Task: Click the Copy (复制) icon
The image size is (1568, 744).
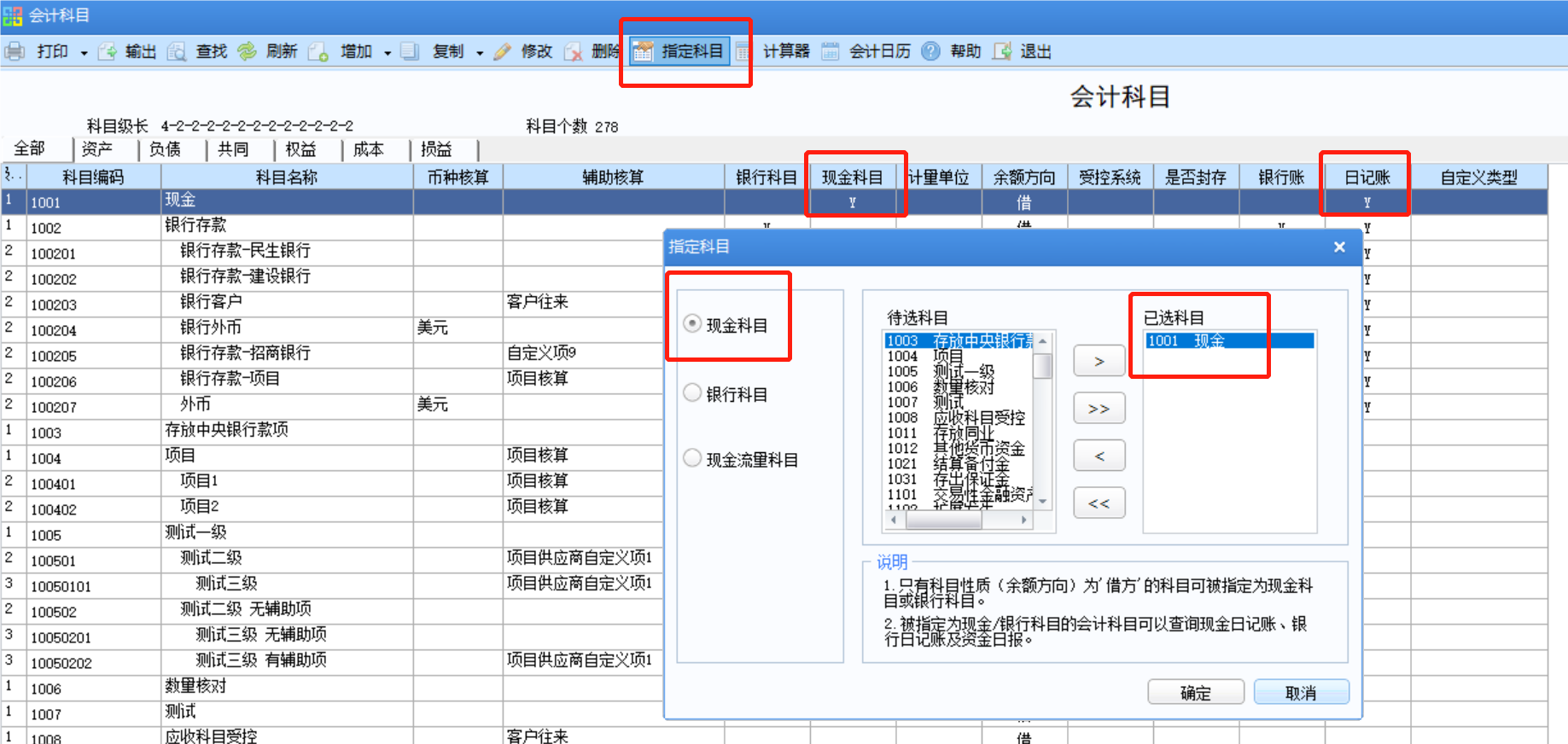Action: click(411, 51)
